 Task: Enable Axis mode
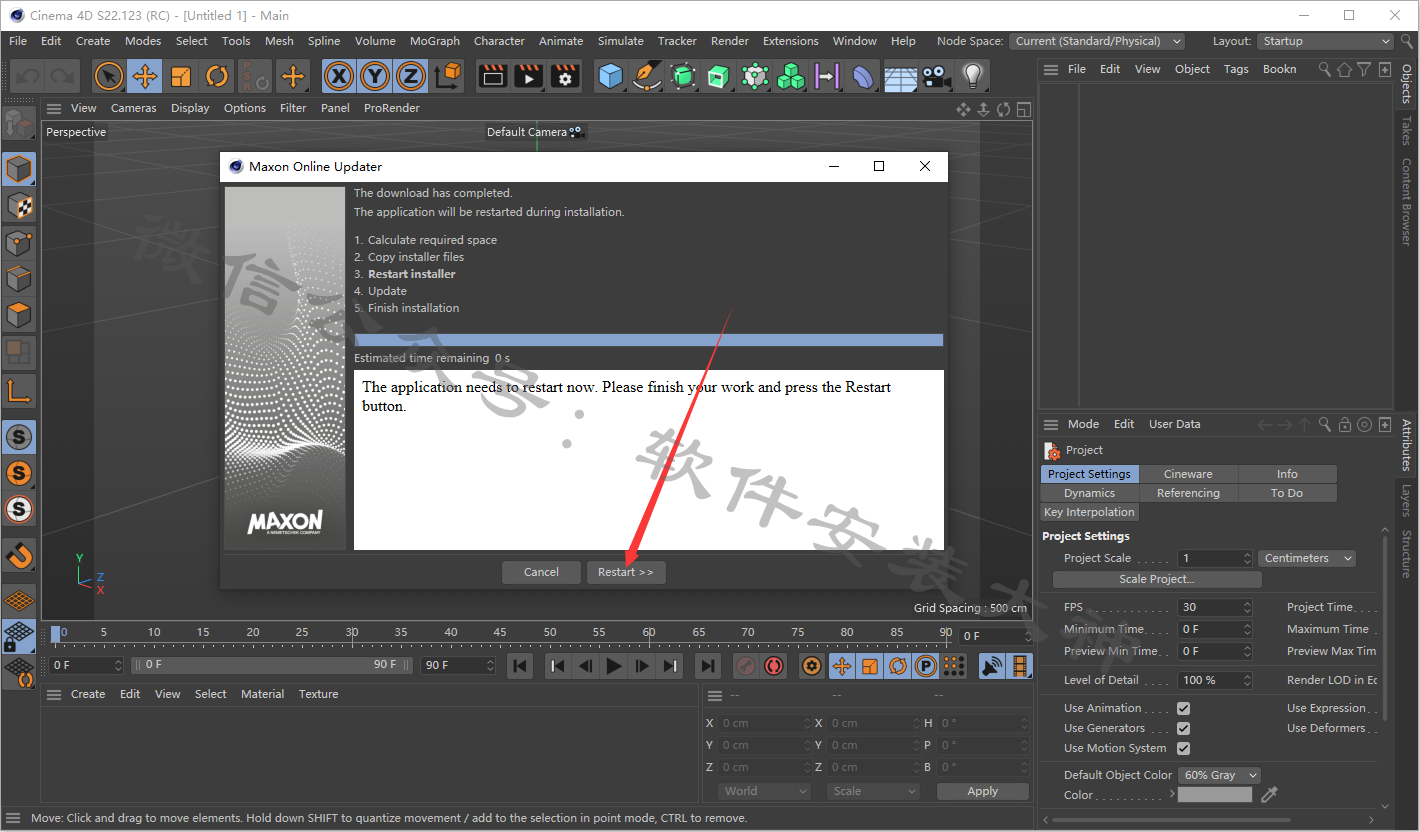[x=19, y=390]
